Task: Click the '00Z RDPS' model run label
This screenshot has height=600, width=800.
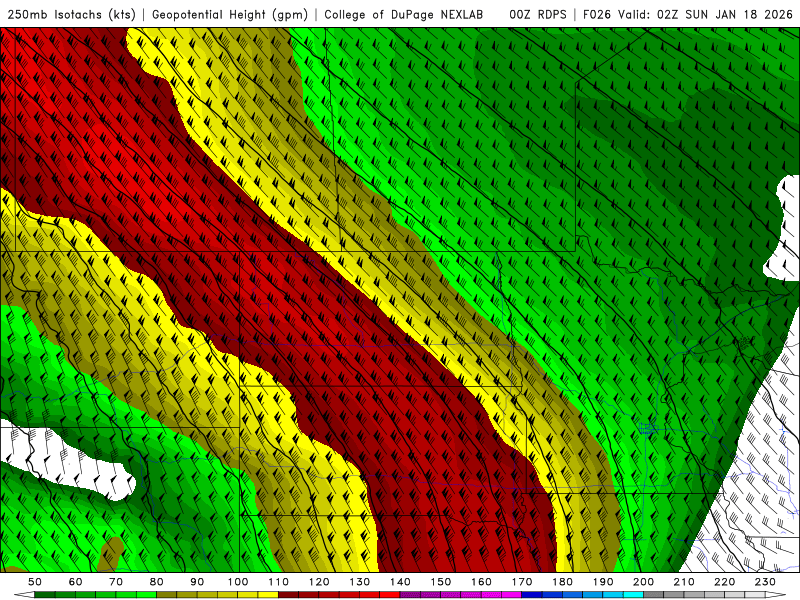Action: coord(538,14)
